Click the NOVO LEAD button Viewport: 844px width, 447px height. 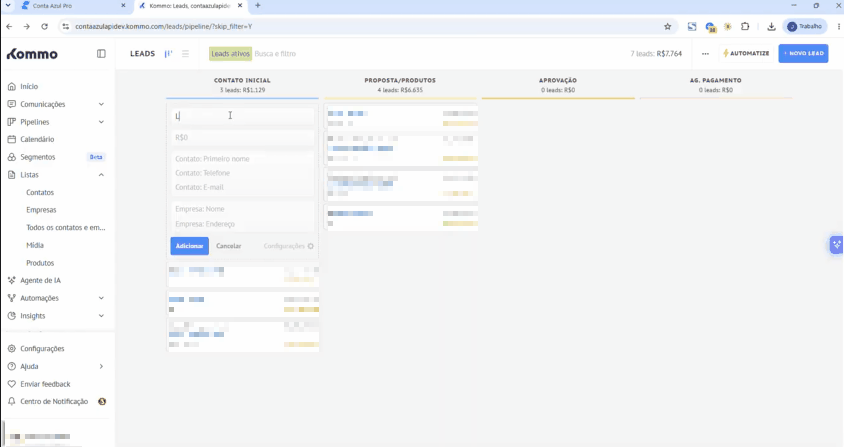point(803,53)
